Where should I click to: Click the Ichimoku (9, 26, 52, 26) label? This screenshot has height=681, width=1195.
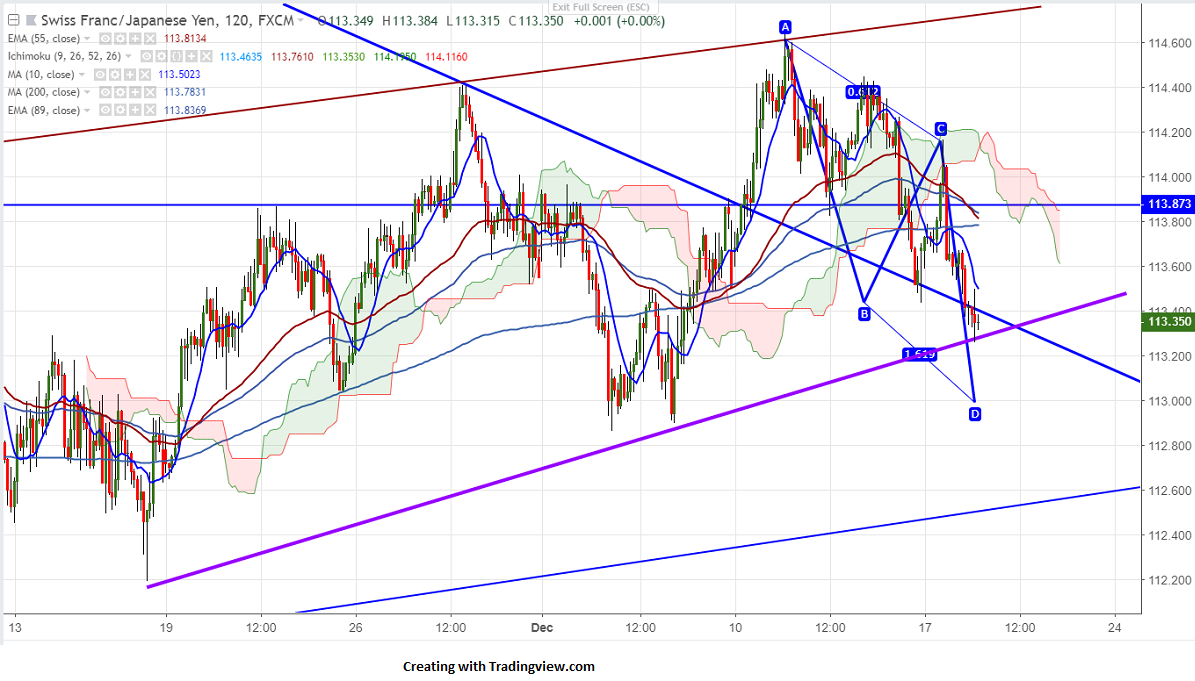(x=64, y=56)
